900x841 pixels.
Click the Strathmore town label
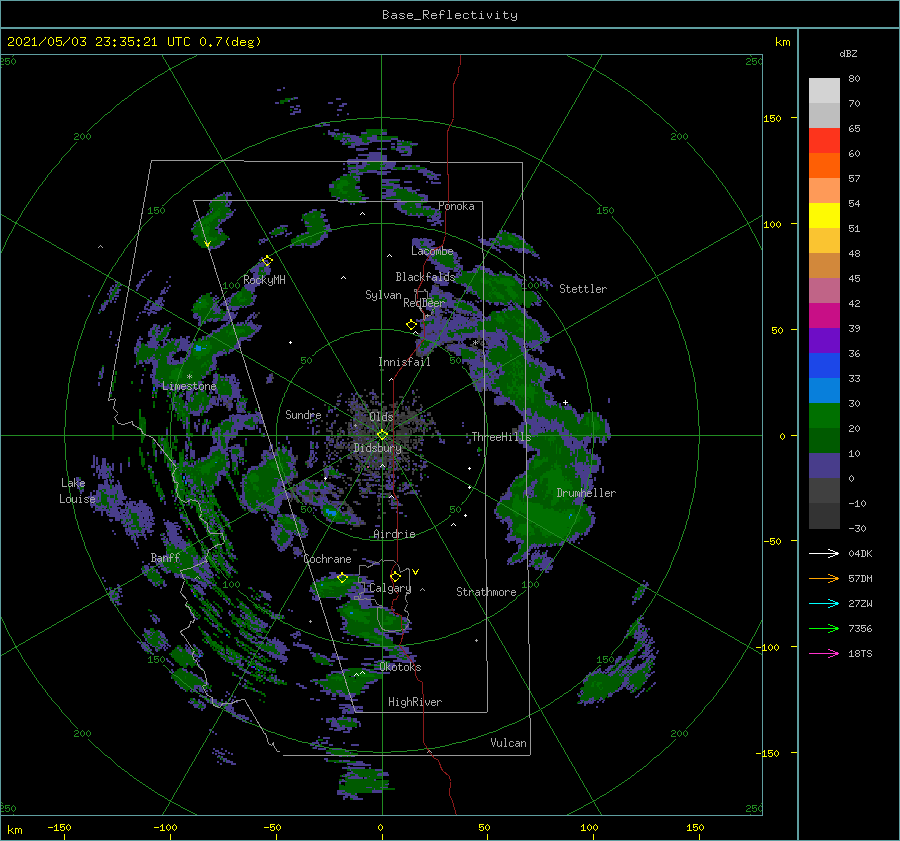(x=486, y=592)
